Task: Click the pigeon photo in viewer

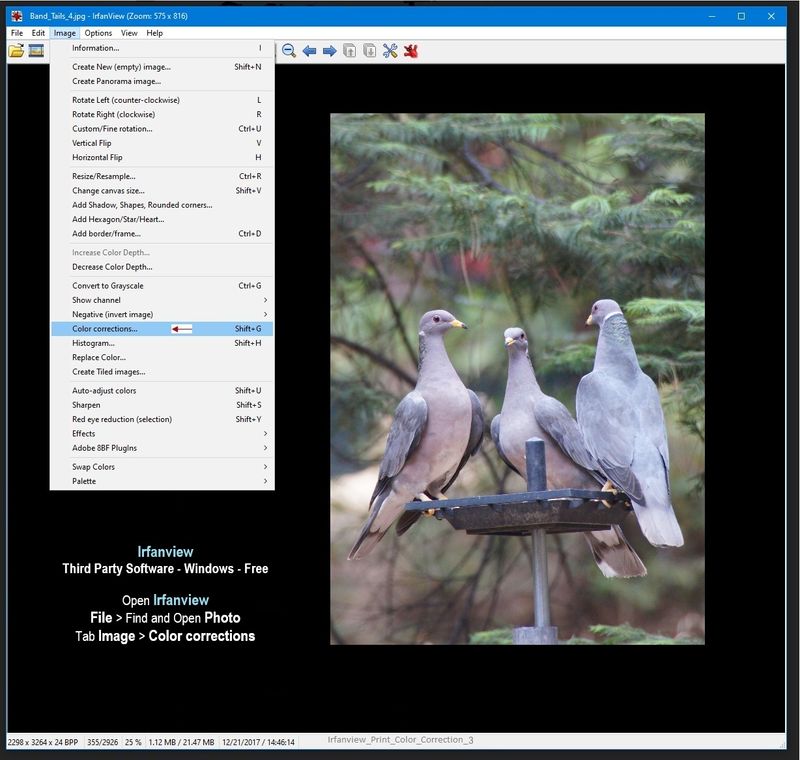Action: [x=517, y=378]
